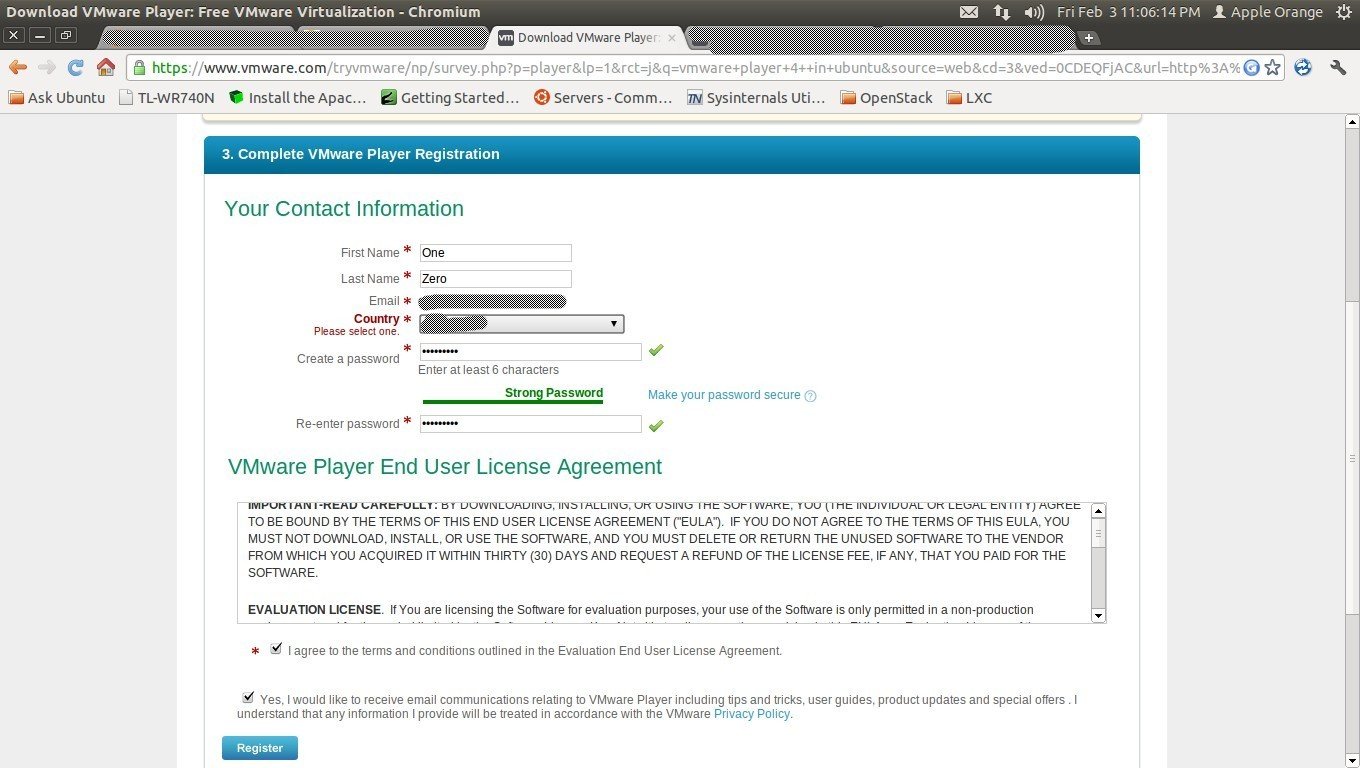Close the Download VMware Player tab
This screenshot has height=768, width=1360.
(672, 38)
